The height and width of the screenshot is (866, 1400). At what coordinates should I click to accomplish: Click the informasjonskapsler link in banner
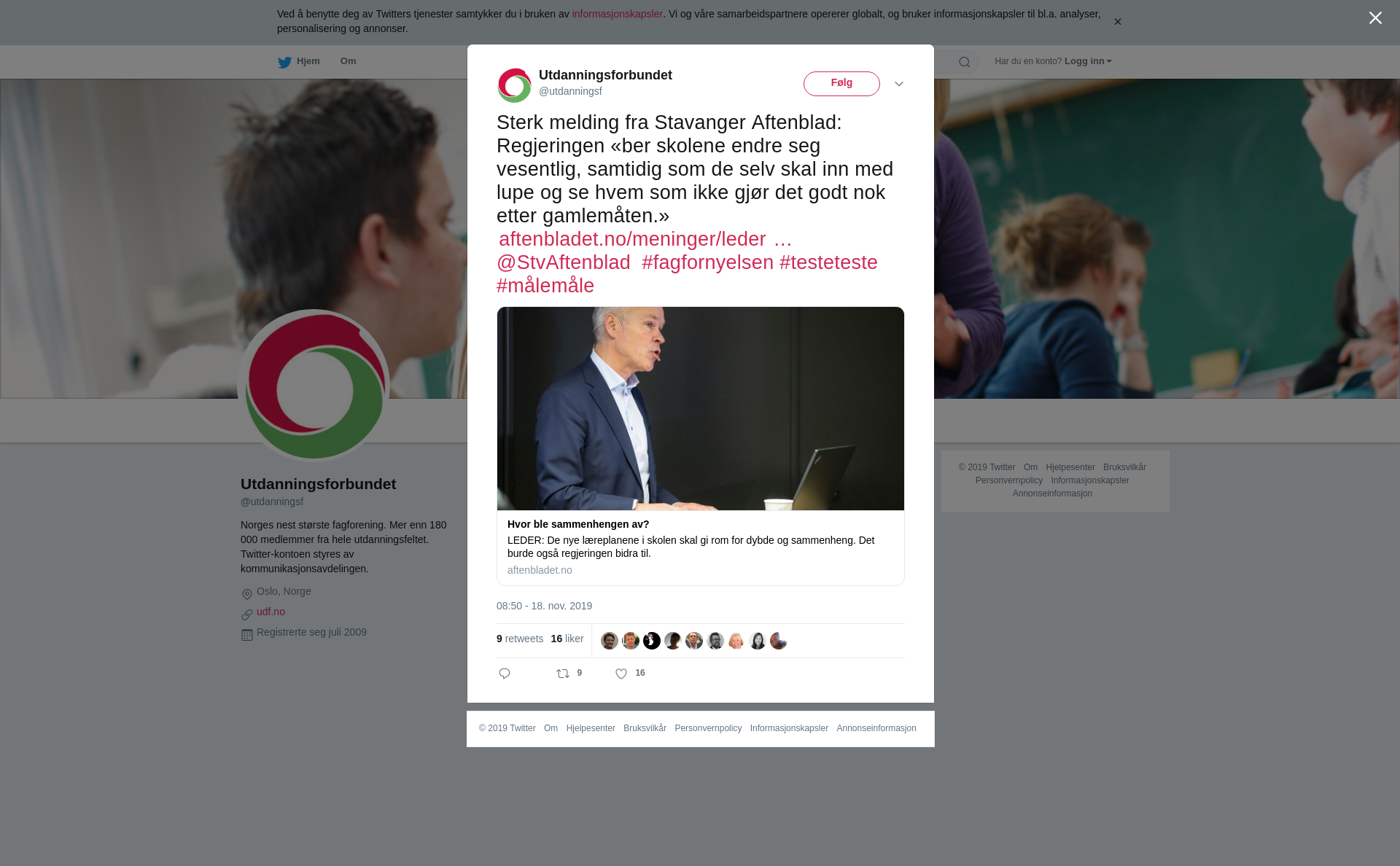617,14
